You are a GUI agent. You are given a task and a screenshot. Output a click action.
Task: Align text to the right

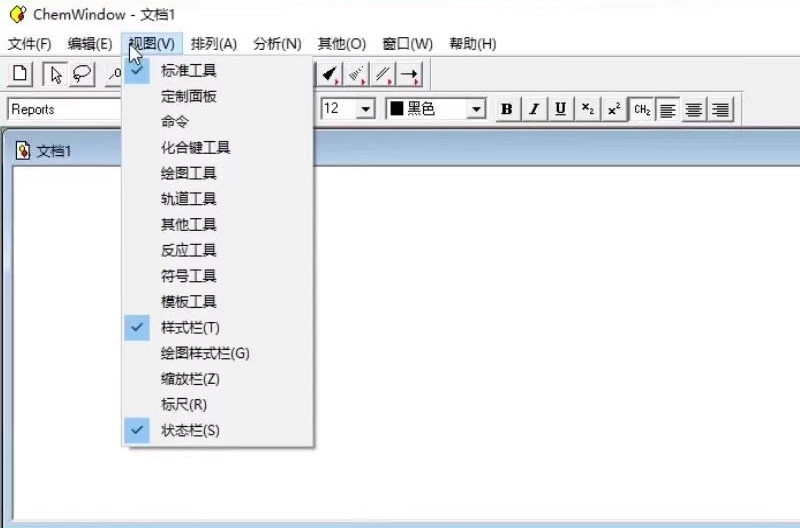pos(720,109)
